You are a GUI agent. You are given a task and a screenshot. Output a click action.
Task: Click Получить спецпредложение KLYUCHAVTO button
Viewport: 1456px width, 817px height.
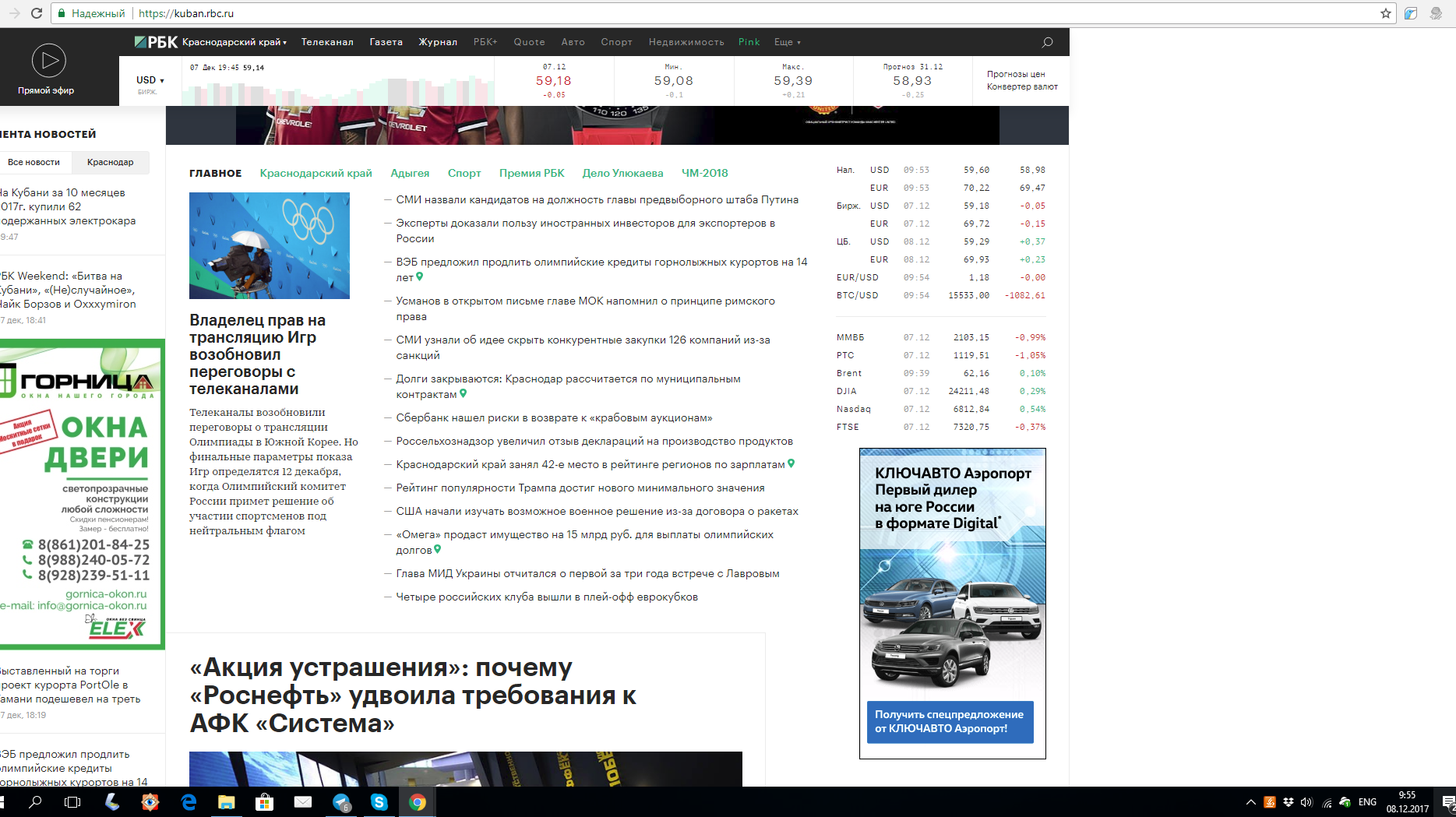click(x=950, y=721)
